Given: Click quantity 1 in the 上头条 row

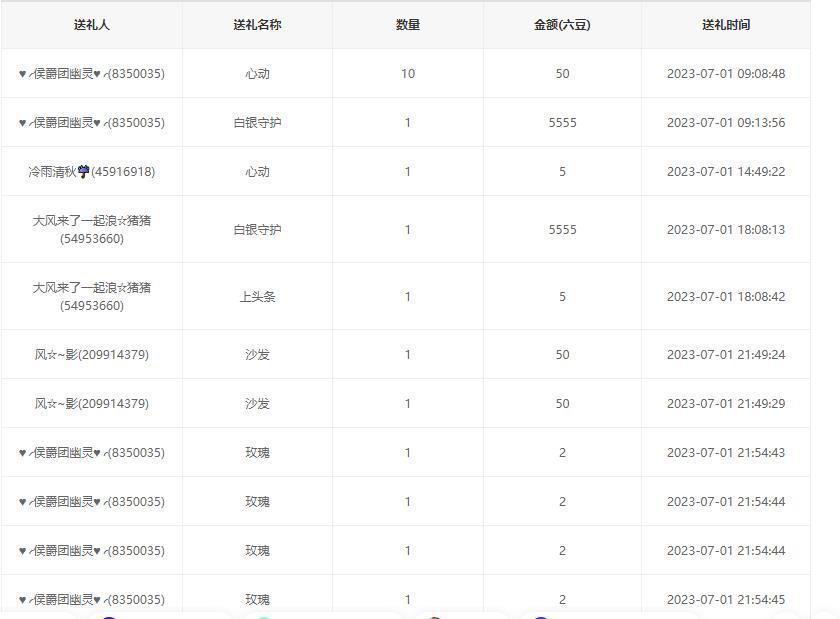Looking at the screenshot, I should coord(408,296).
